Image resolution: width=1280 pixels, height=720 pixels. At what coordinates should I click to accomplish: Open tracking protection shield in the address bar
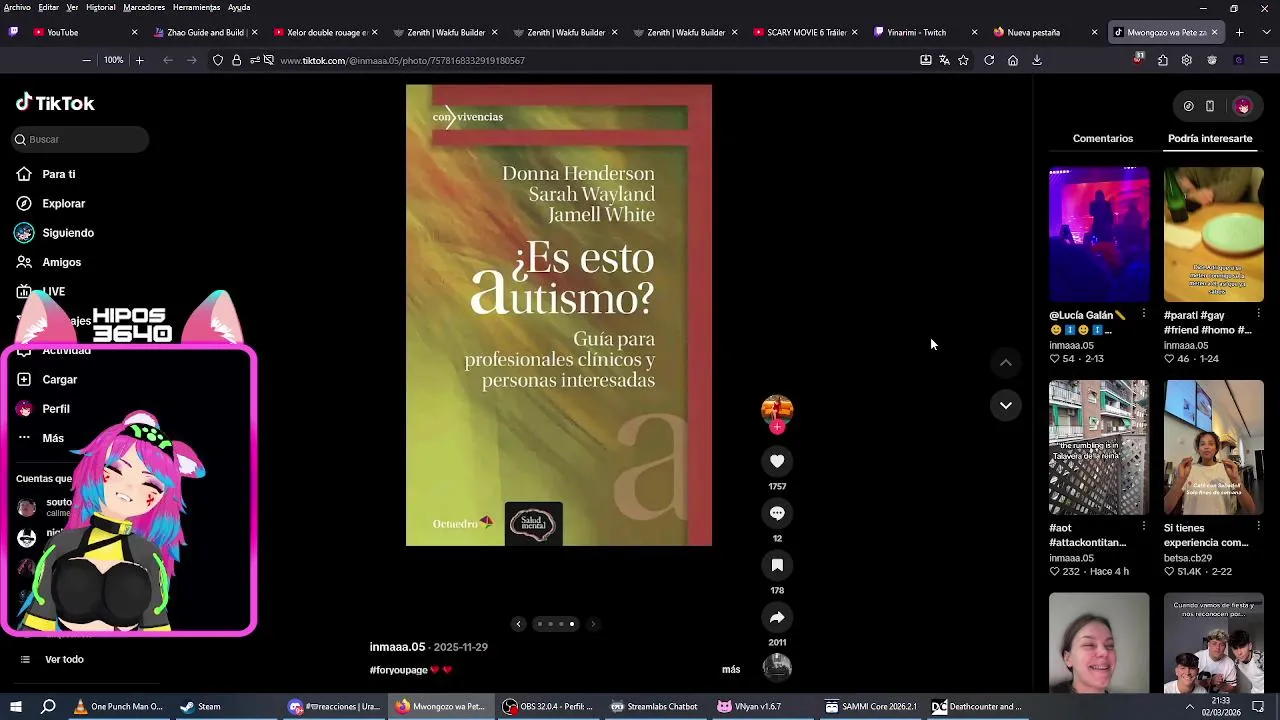click(x=218, y=60)
